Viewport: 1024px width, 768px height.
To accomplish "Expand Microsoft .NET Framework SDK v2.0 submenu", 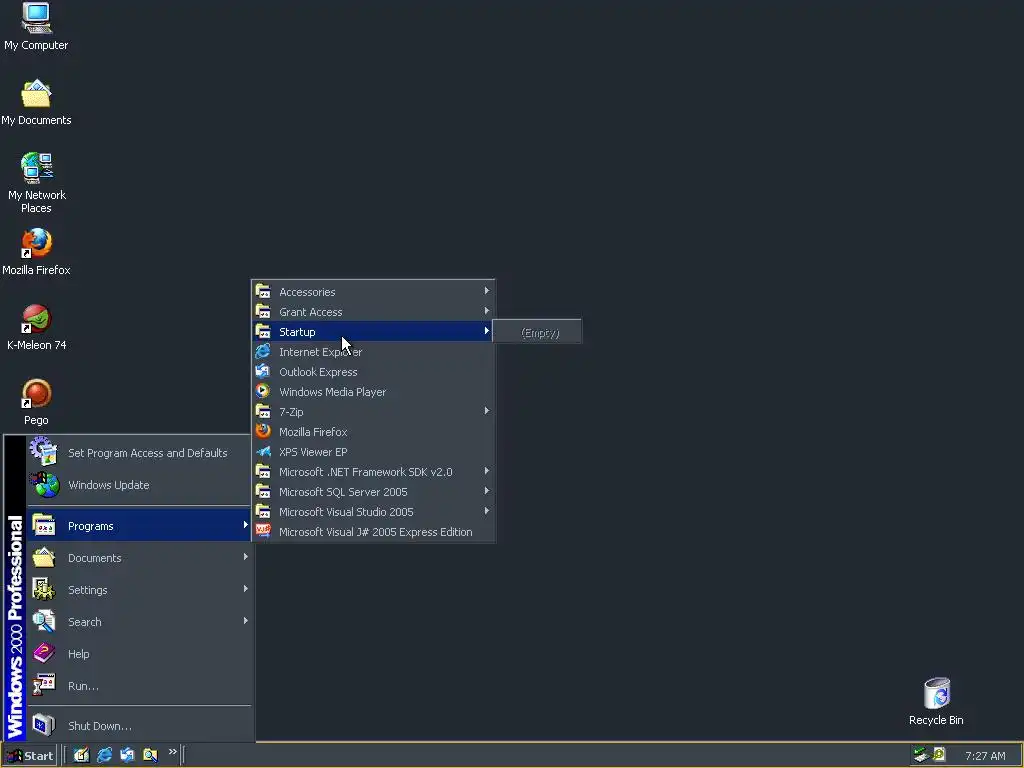I will (373, 472).
